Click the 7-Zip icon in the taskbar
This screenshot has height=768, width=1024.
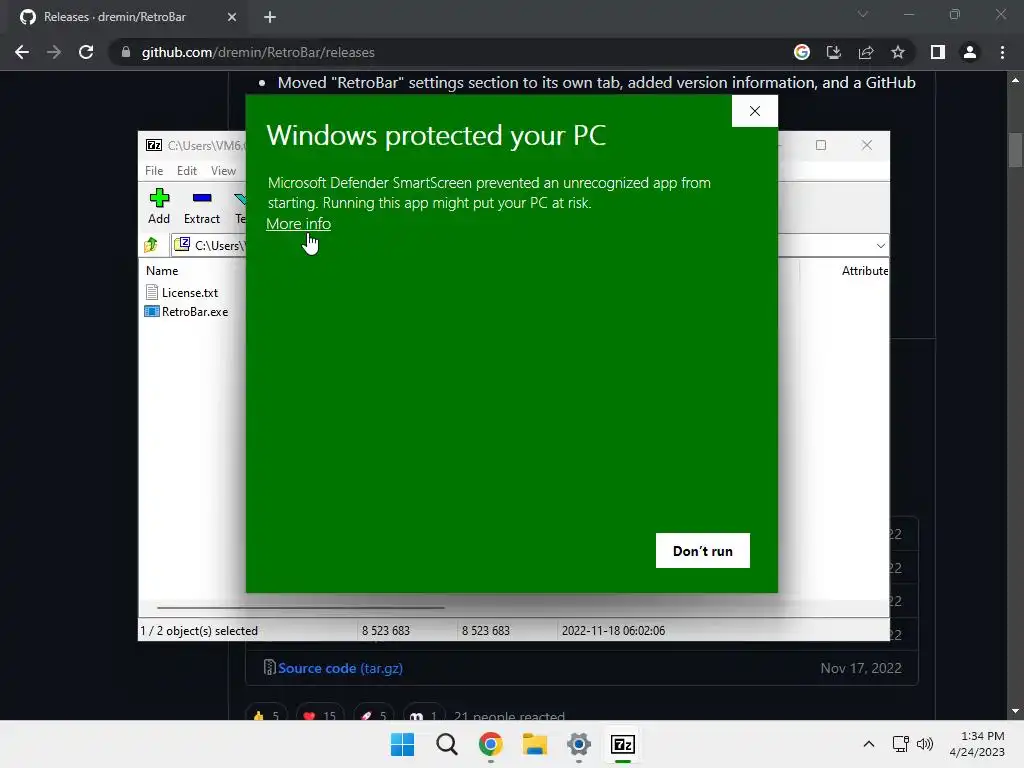point(623,744)
